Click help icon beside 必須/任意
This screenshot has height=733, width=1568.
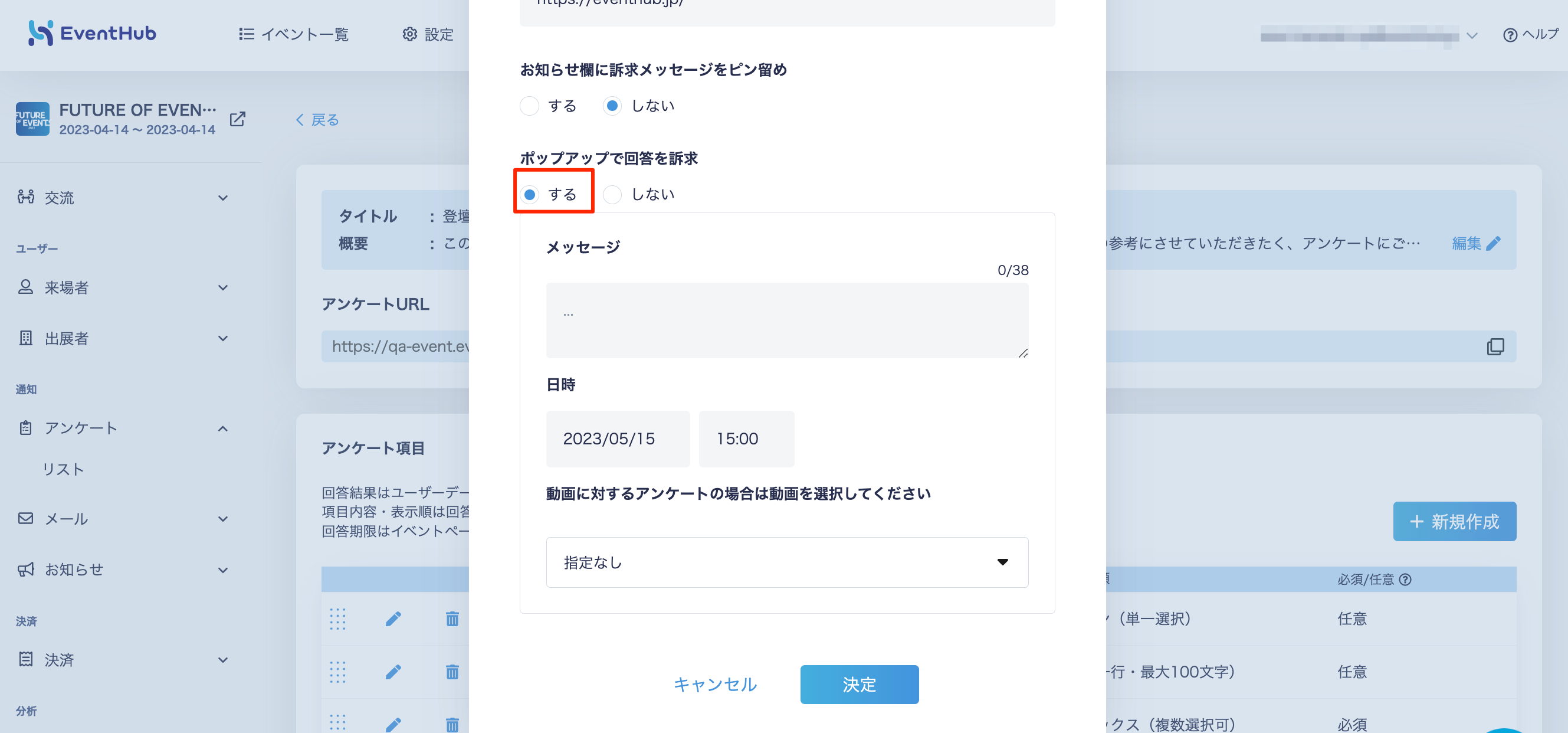coord(1406,580)
